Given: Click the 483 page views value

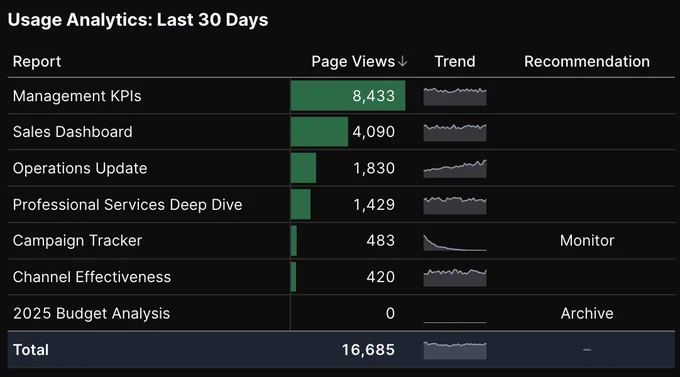Looking at the screenshot, I should pos(381,241).
